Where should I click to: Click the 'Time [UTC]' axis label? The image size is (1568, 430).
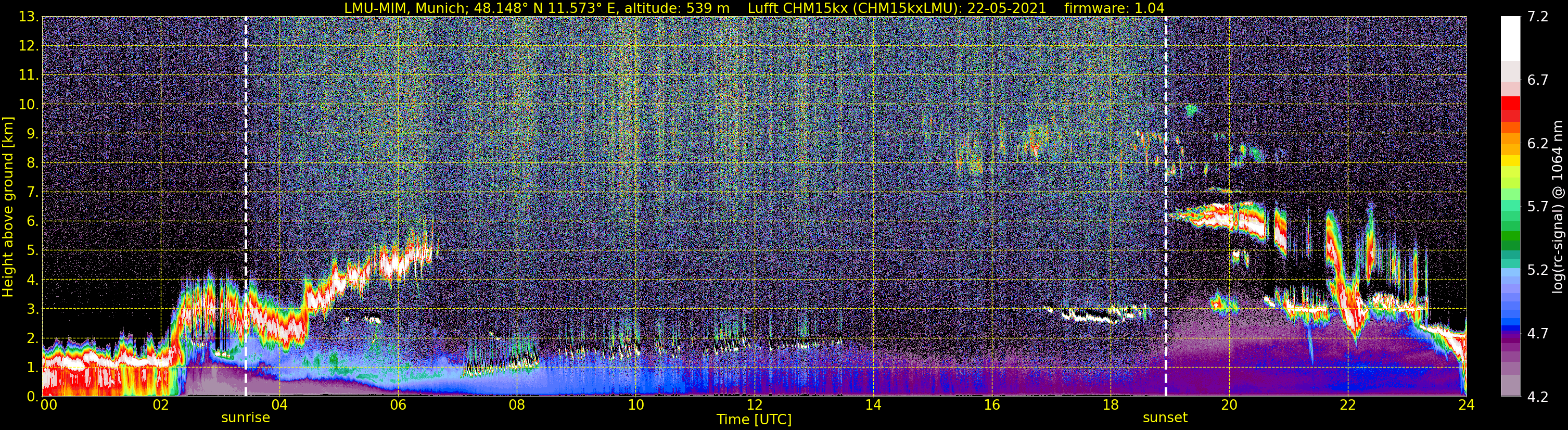coord(754,420)
